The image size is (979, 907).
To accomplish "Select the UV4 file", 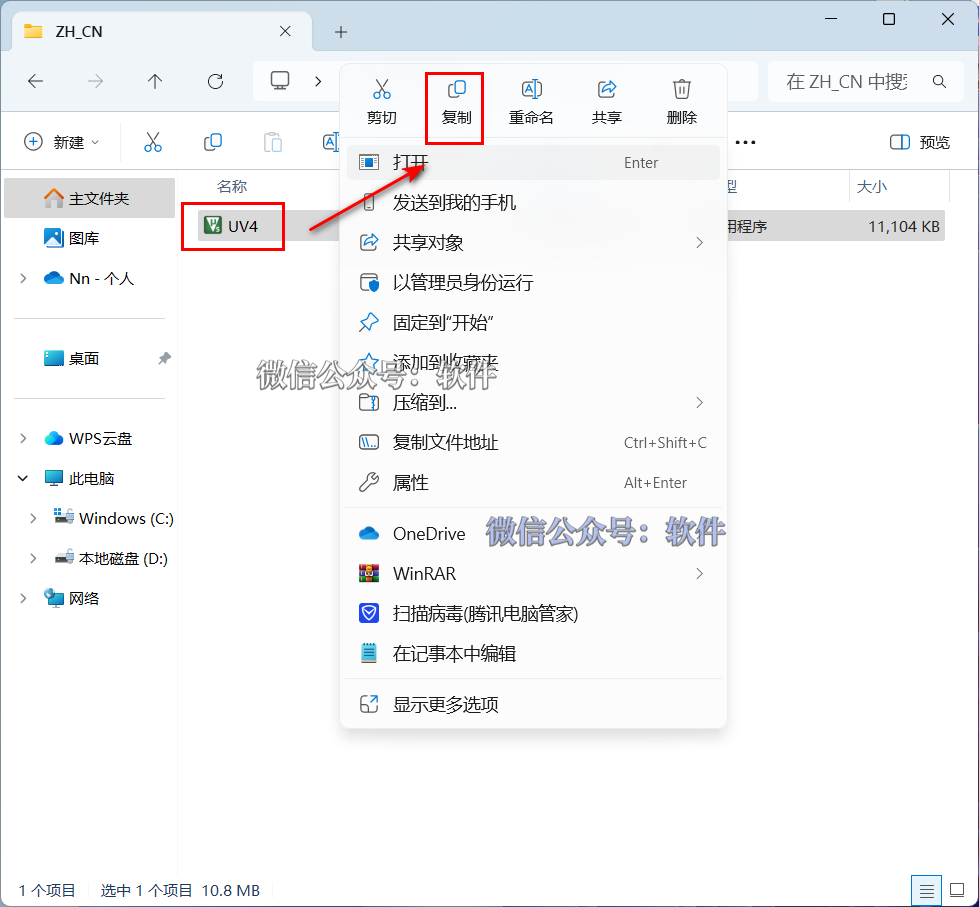I will [x=232, y=226].
